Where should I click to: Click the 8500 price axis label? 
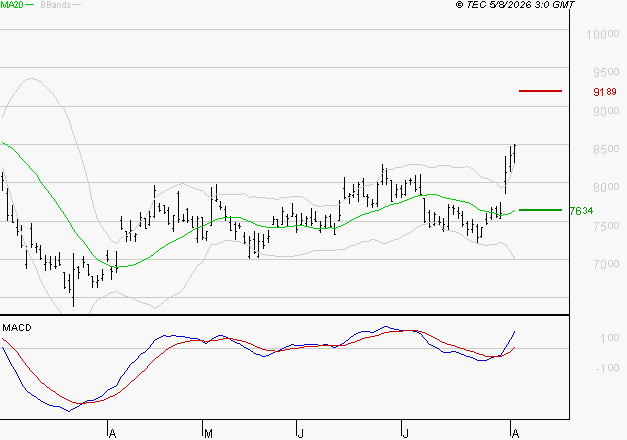(x=606, y=149)
